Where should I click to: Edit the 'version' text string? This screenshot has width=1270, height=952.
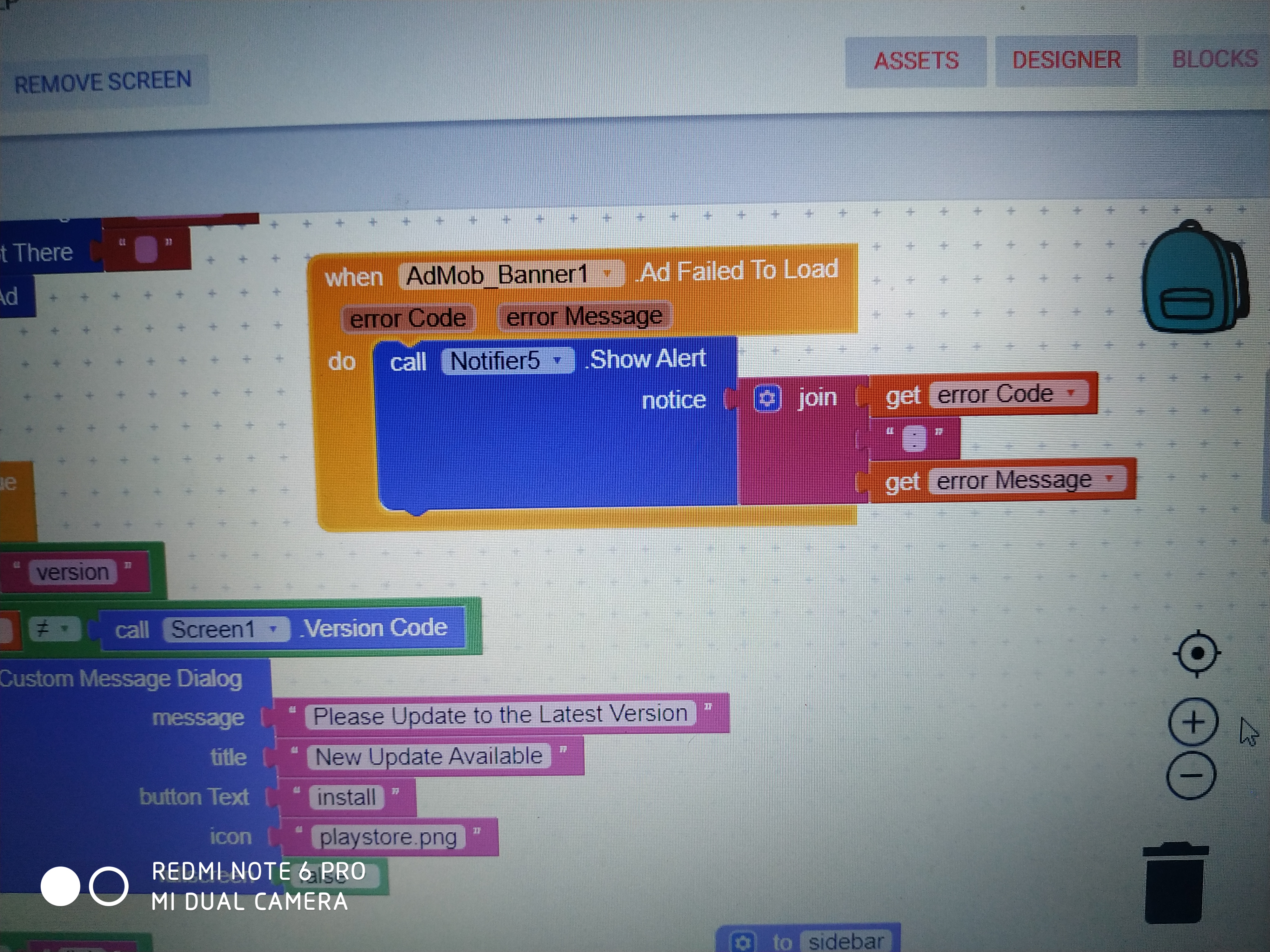click(x=73, y=572)
